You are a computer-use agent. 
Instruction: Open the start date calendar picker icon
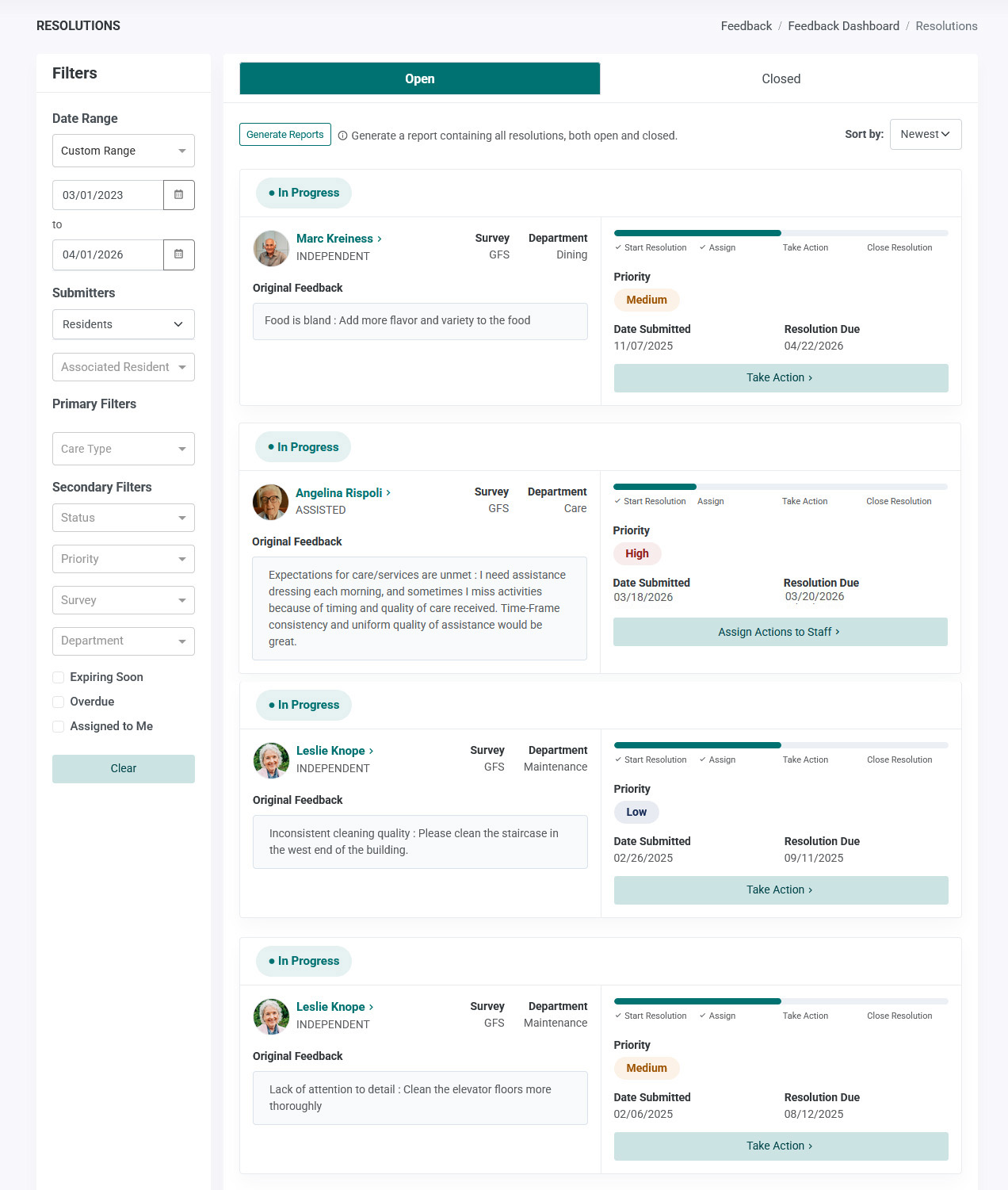179,195
